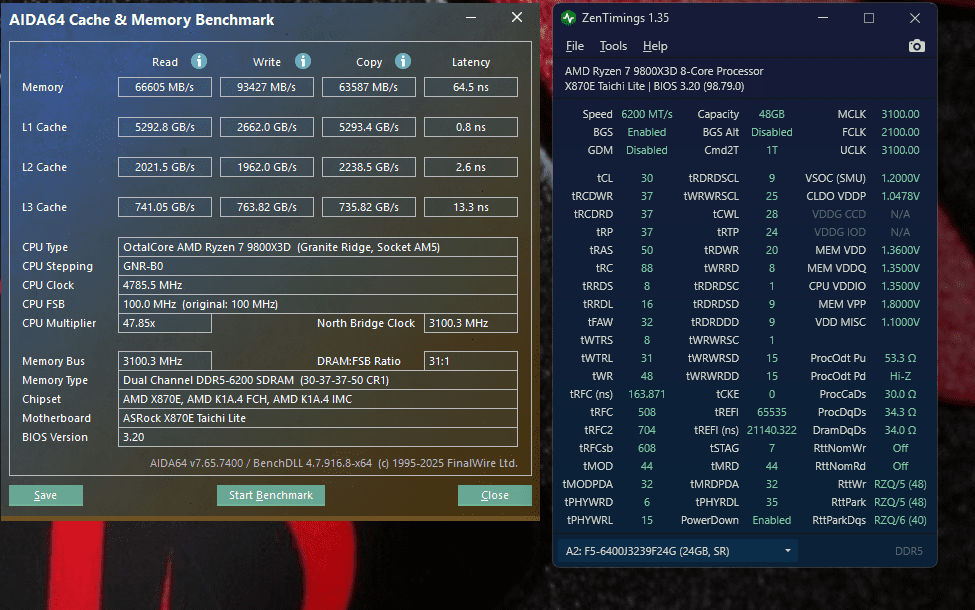Click the CPU Multiplier 47.85x field
The height and width of the screenshot is (610, 975).
click(165, 323)
